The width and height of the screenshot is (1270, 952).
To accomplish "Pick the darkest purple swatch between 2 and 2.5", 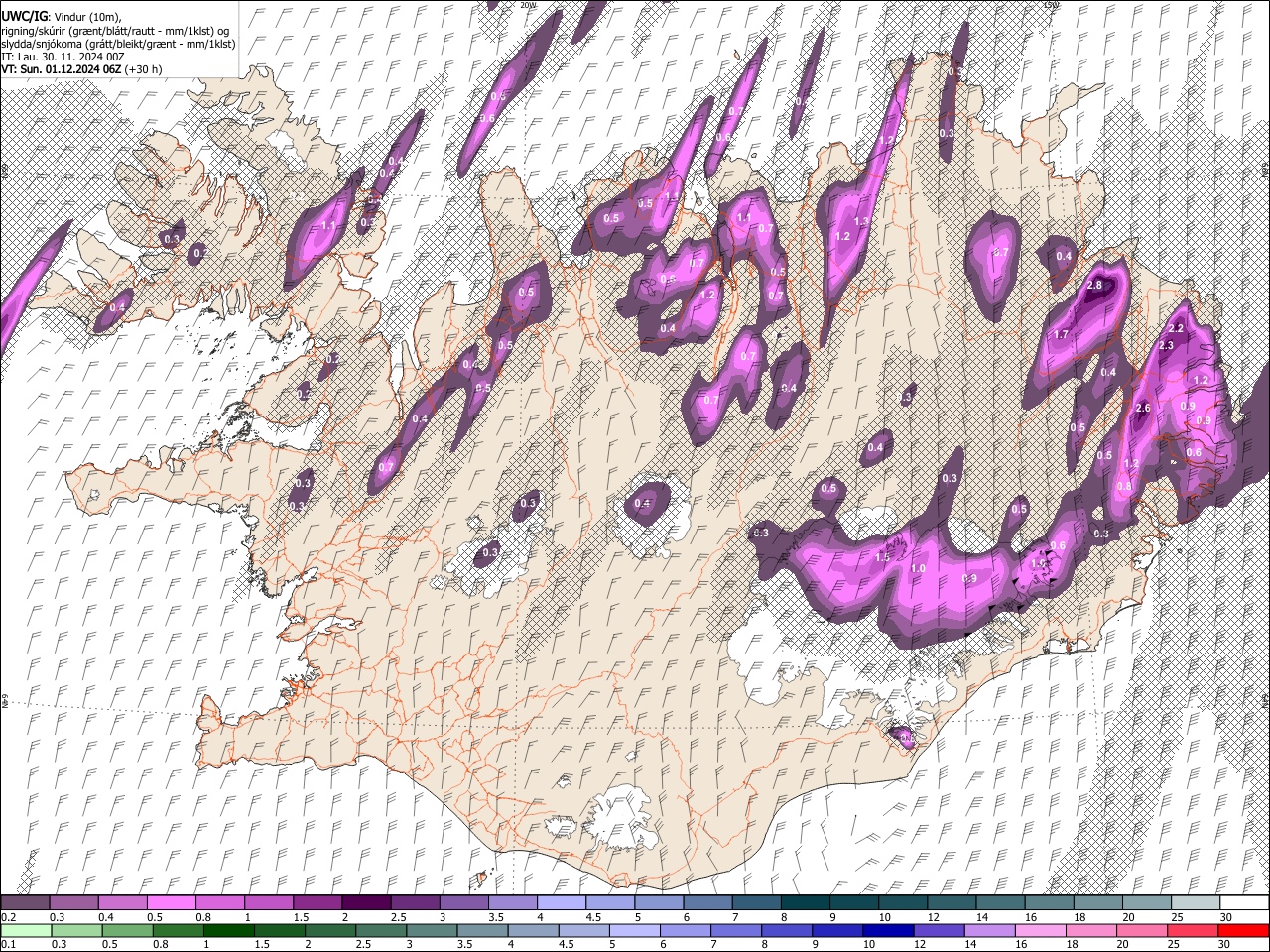I will 365,903.
